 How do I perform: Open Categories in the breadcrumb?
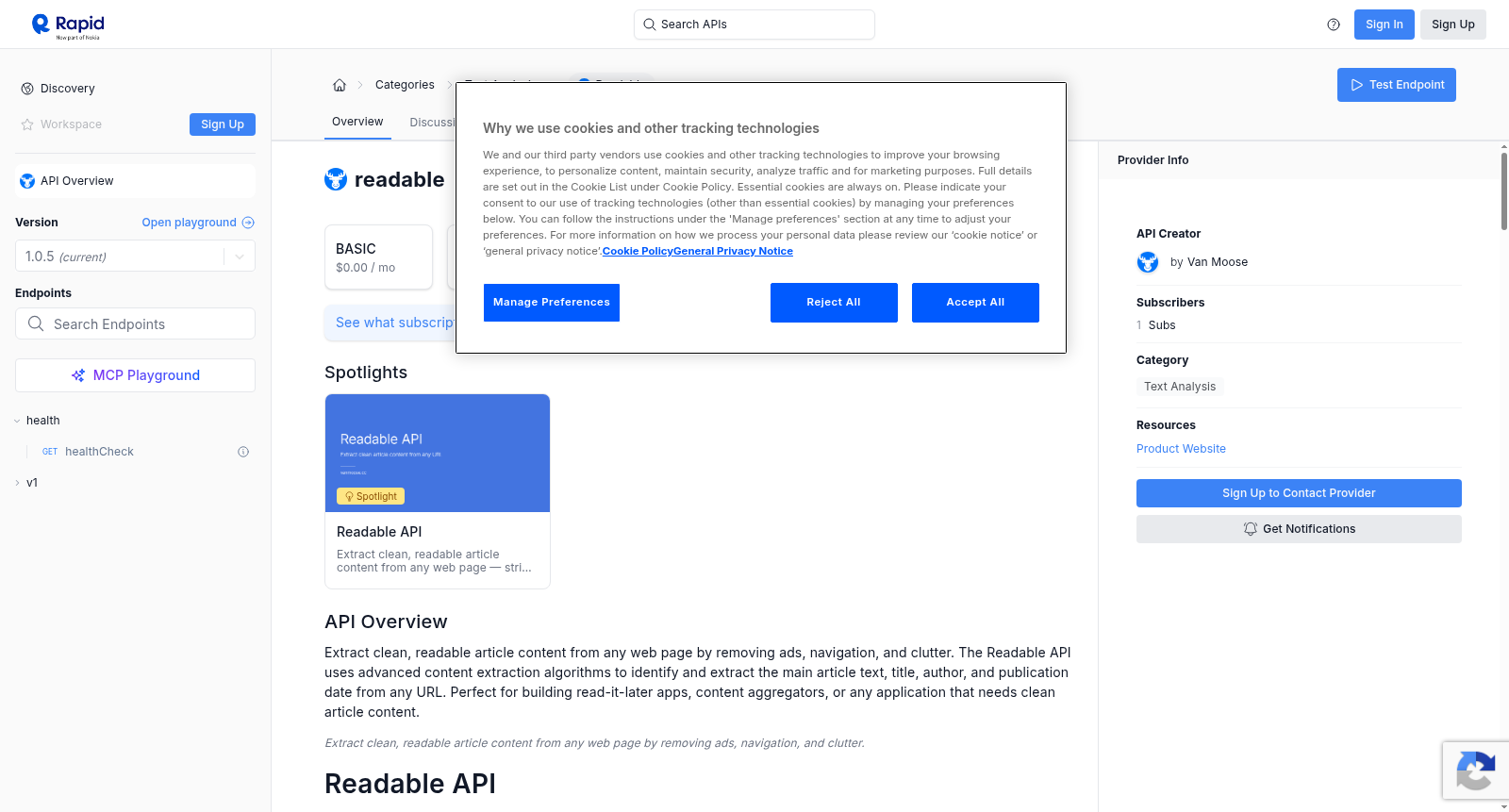tap(405, 85)
